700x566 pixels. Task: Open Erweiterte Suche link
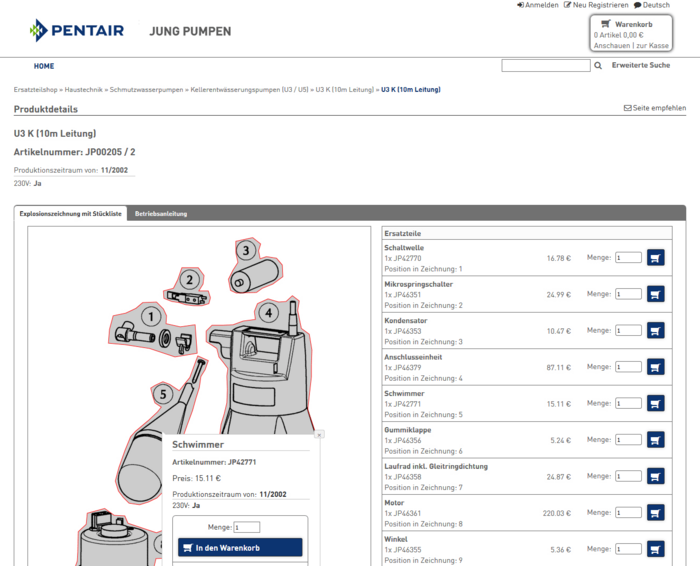pyautogui.click(x=641, y=66)
